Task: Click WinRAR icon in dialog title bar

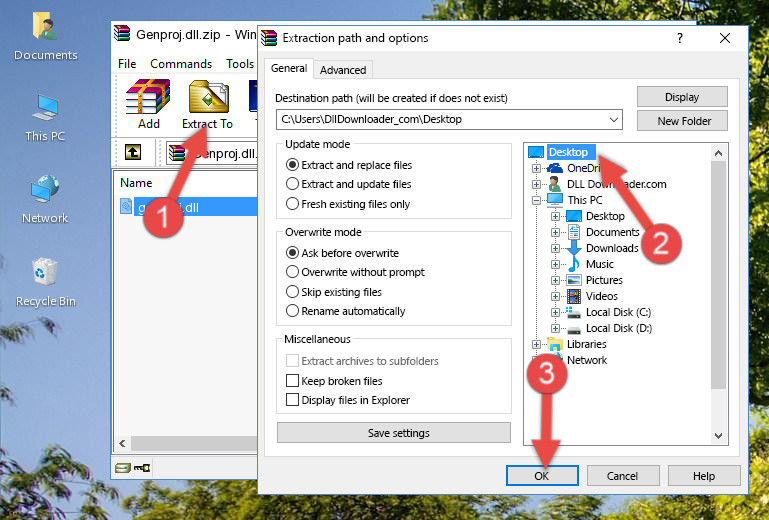Action: pos(269,38)
